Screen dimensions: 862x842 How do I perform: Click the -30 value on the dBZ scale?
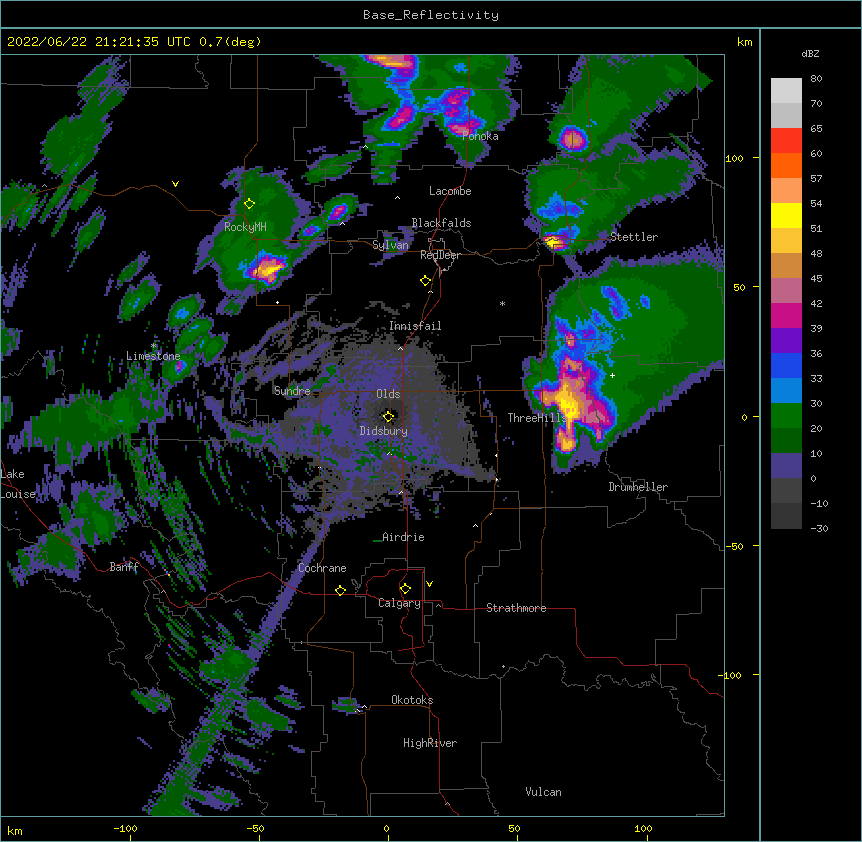click(x=819, y=528)
